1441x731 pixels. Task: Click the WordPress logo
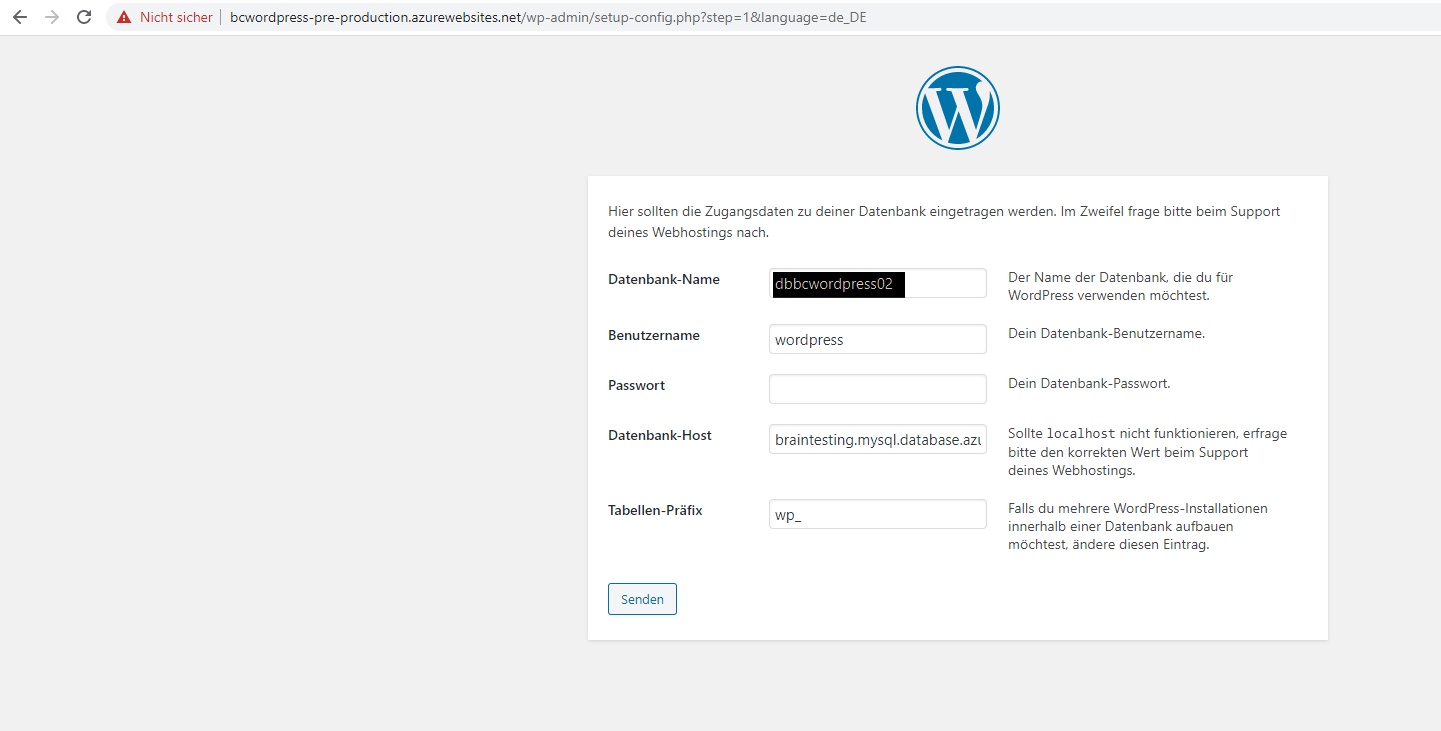tap(957, 107)
